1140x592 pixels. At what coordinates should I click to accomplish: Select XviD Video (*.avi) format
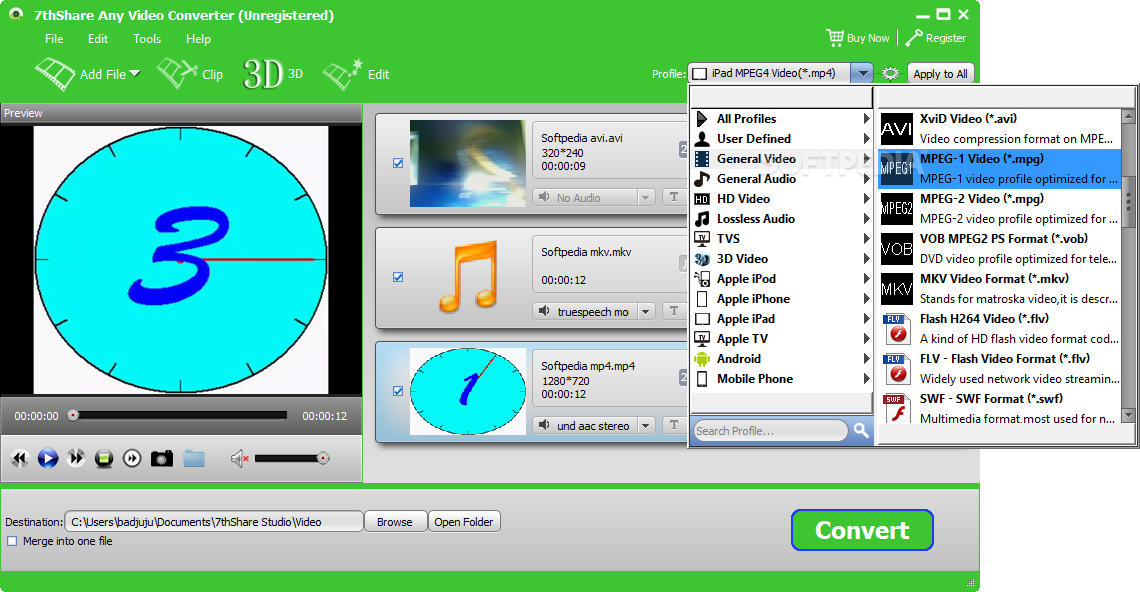pyautogui.click(x=999, y=129)
